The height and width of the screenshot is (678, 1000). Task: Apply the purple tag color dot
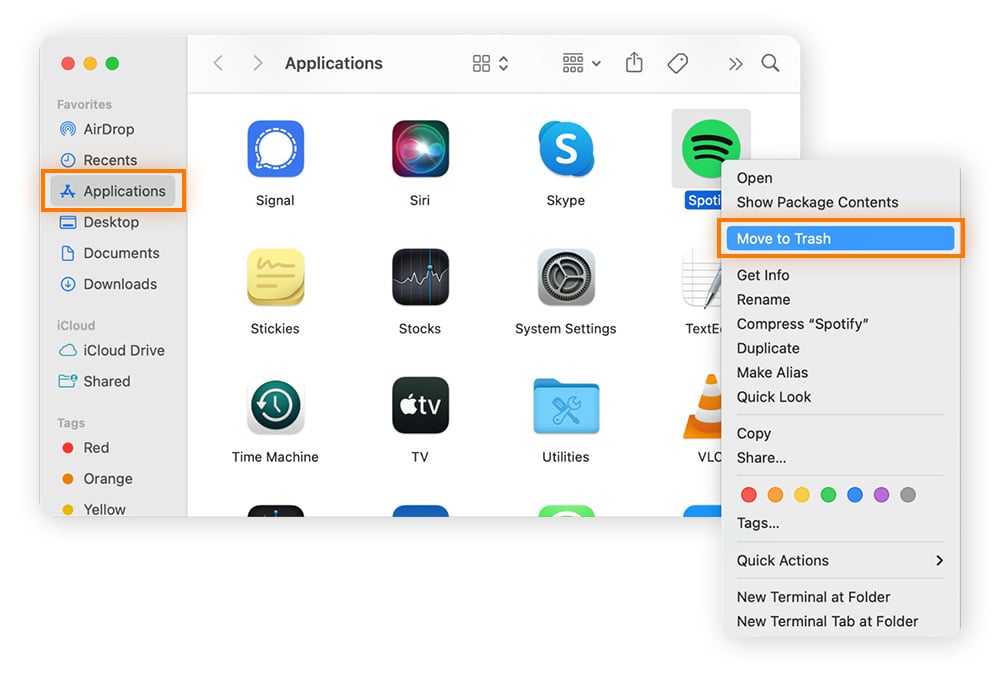pyautogui.click(x=881, y=494)
